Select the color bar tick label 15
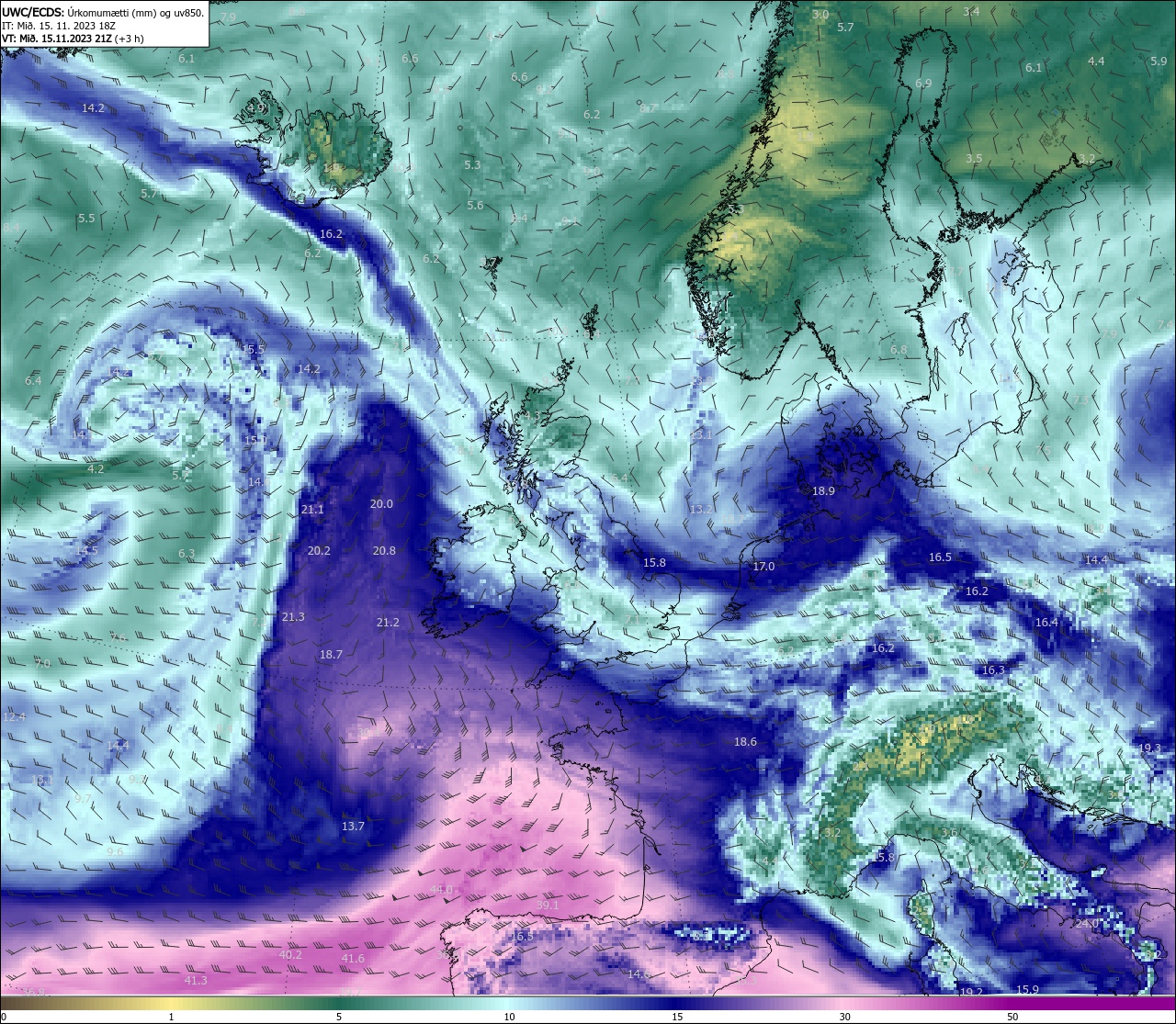 677,1017
